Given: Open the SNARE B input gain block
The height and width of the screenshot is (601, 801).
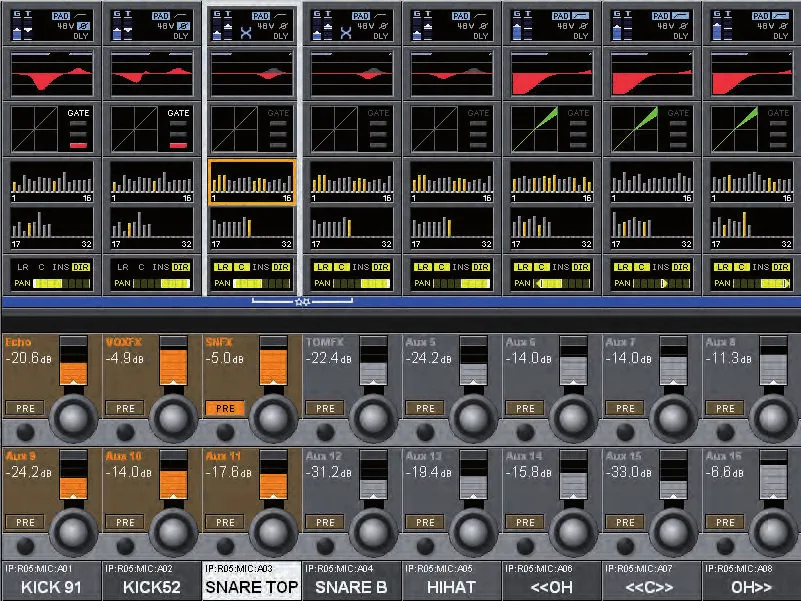Looking at the screenshot, I should pyautogui.click(x=351, y=25).
